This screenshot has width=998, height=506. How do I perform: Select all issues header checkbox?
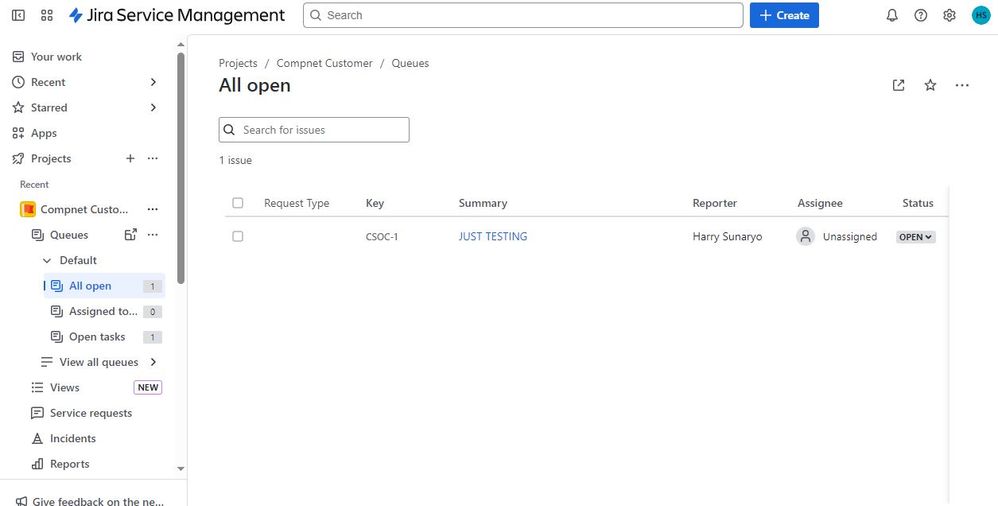pos(237,203)
